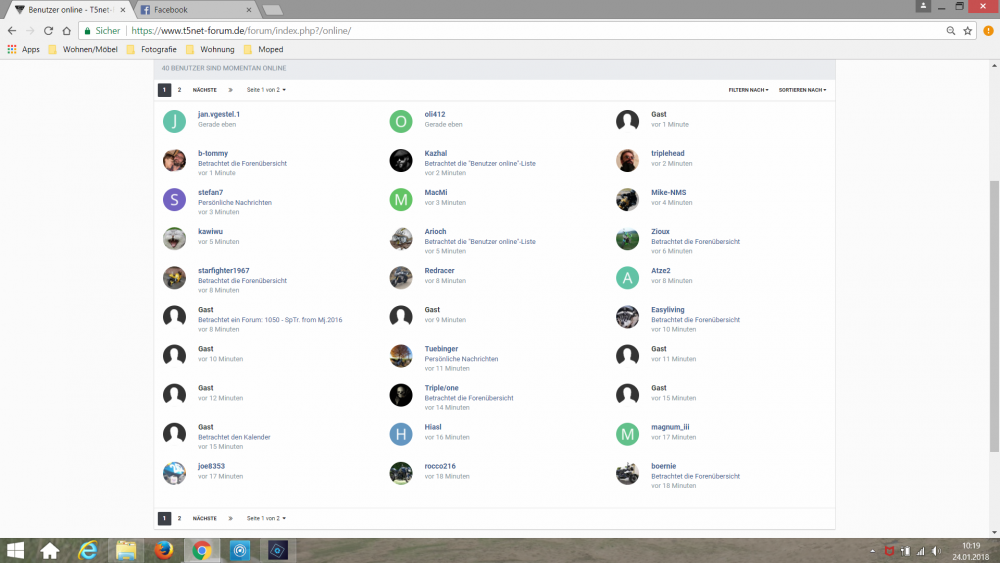This screenshot has width=1000, height=563.
Task: Click top 'Nächste' pagination link
Action: coord(205,90)
